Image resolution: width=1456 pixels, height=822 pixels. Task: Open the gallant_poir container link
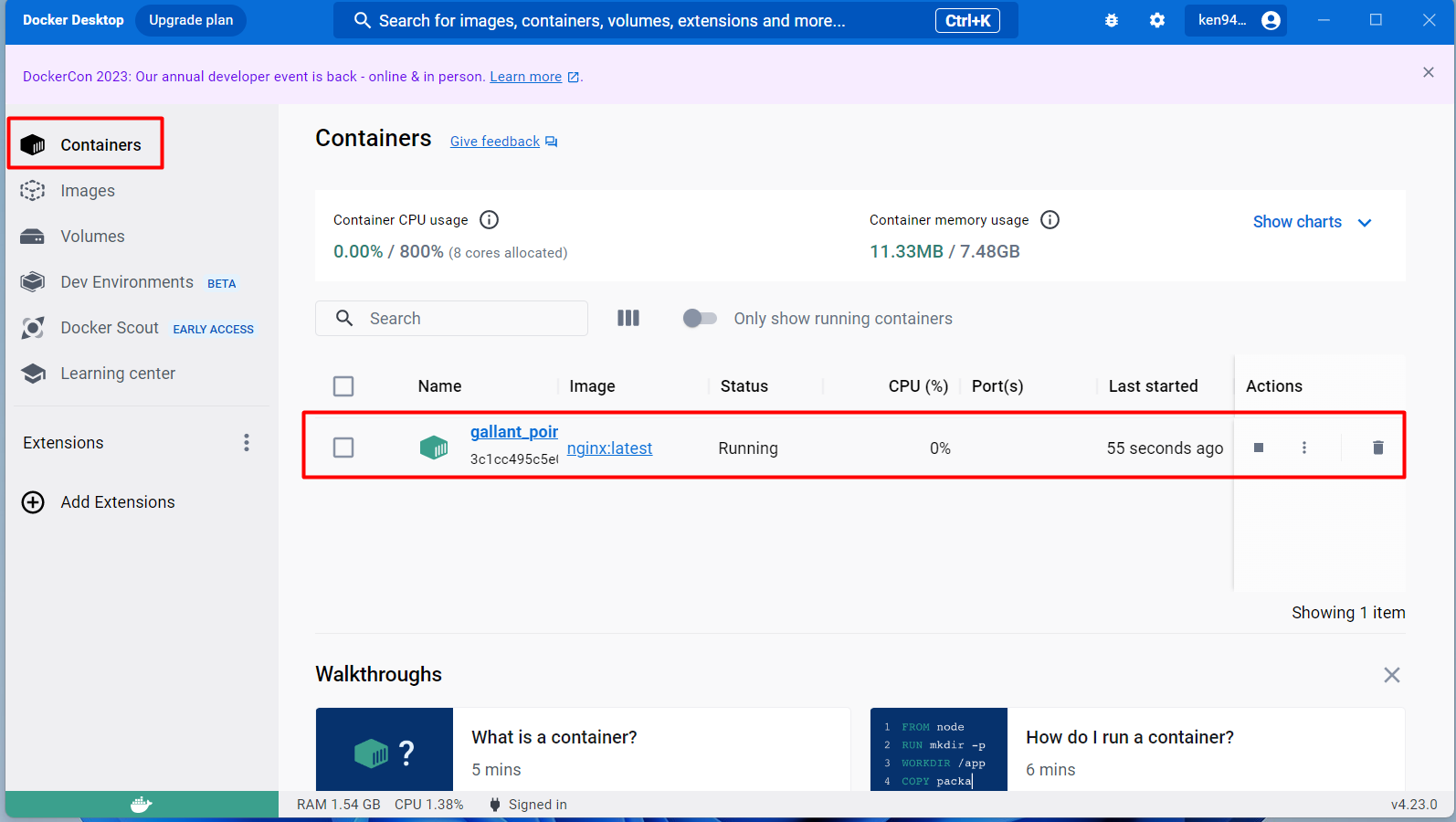point(514,432)
